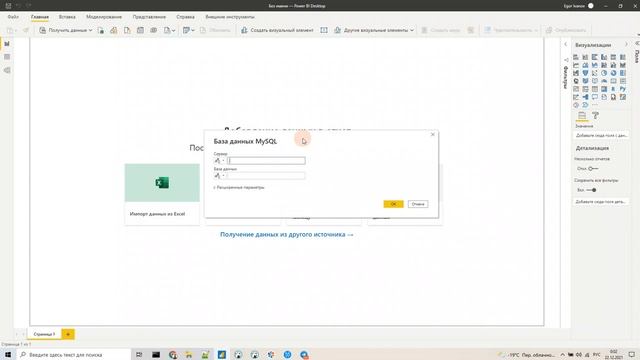Open the База данных field type dropdown
640x360 pixels.
(219, 176)
